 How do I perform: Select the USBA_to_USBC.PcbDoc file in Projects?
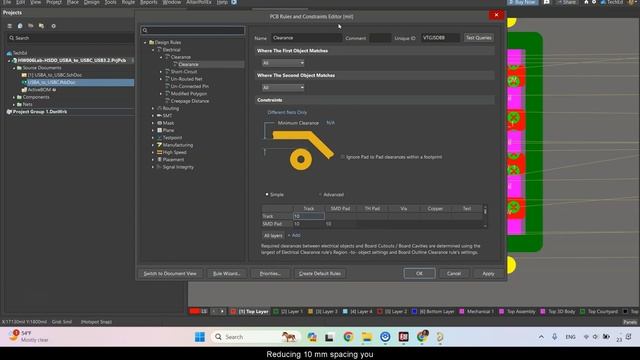51,82
